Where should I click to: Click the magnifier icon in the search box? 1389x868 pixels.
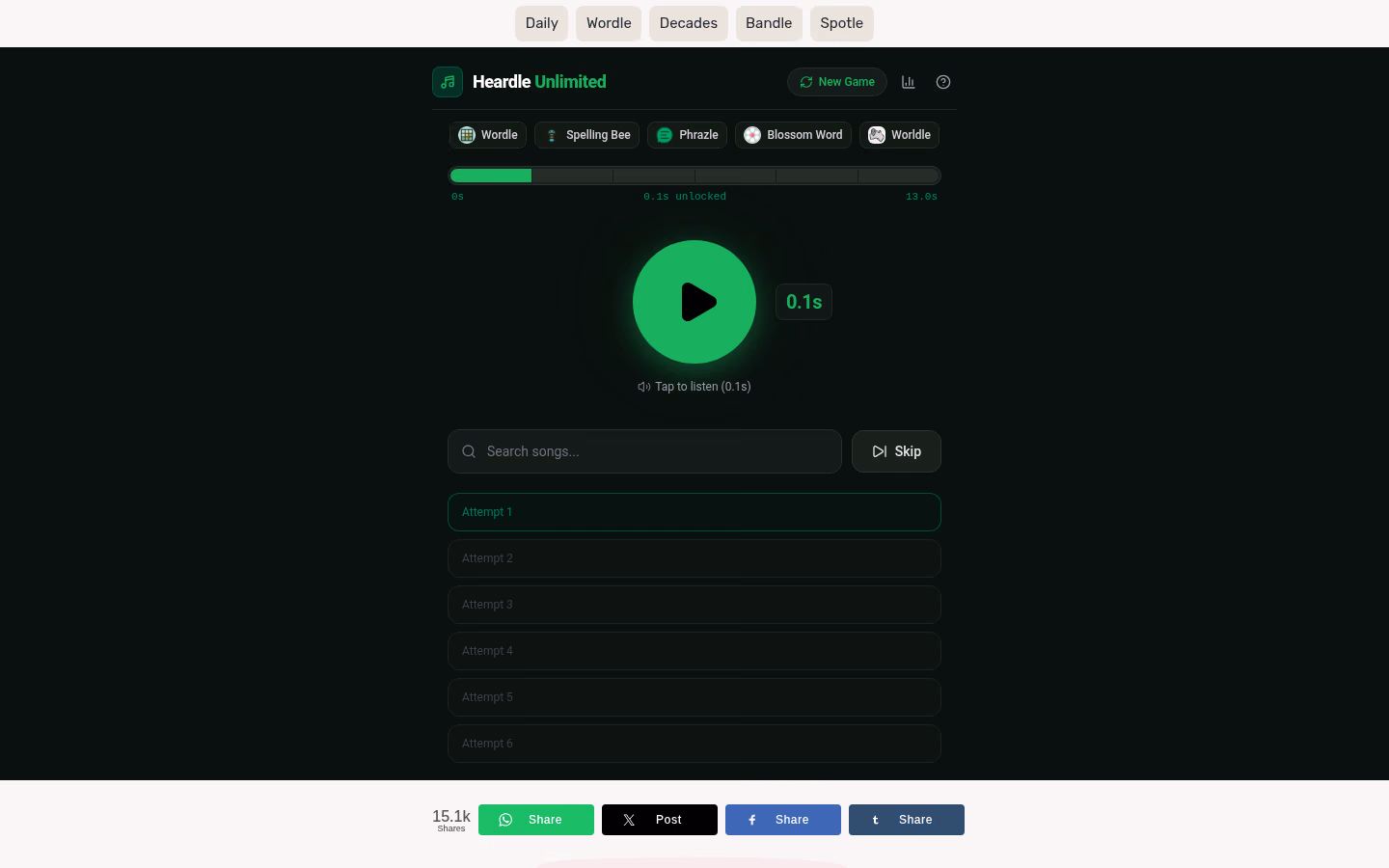pyautogui.click(x=469, y=451)
